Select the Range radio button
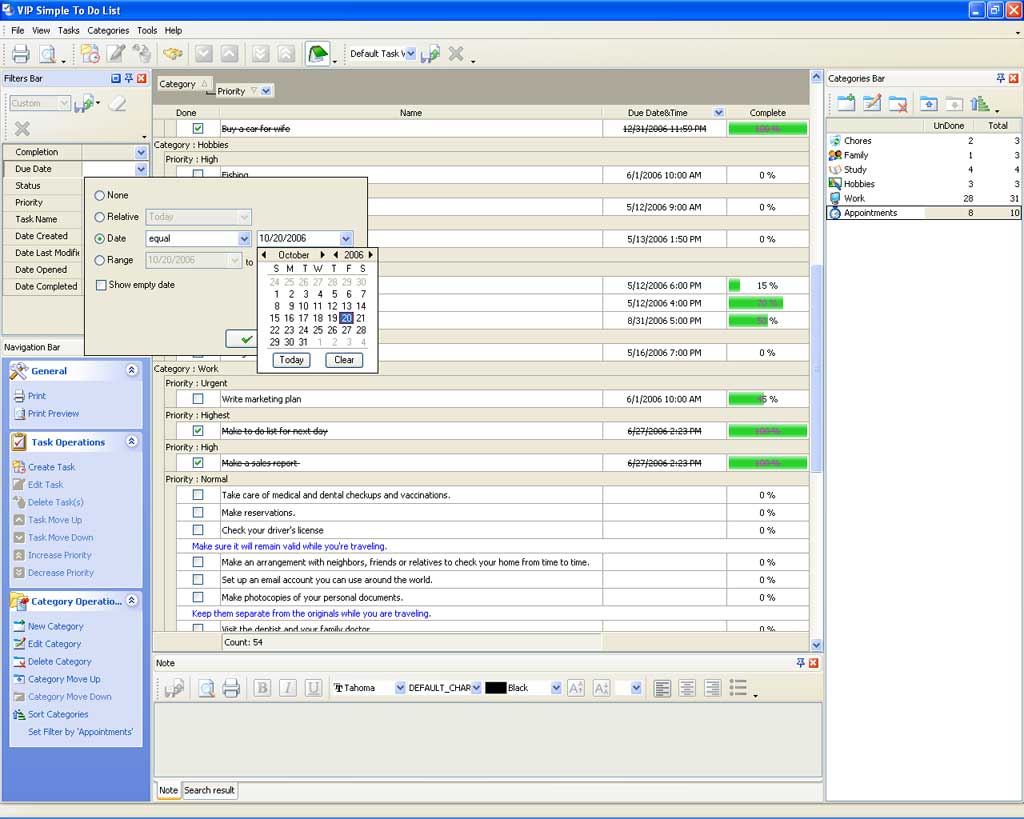 pyautogui.click(x=100, y=260)
